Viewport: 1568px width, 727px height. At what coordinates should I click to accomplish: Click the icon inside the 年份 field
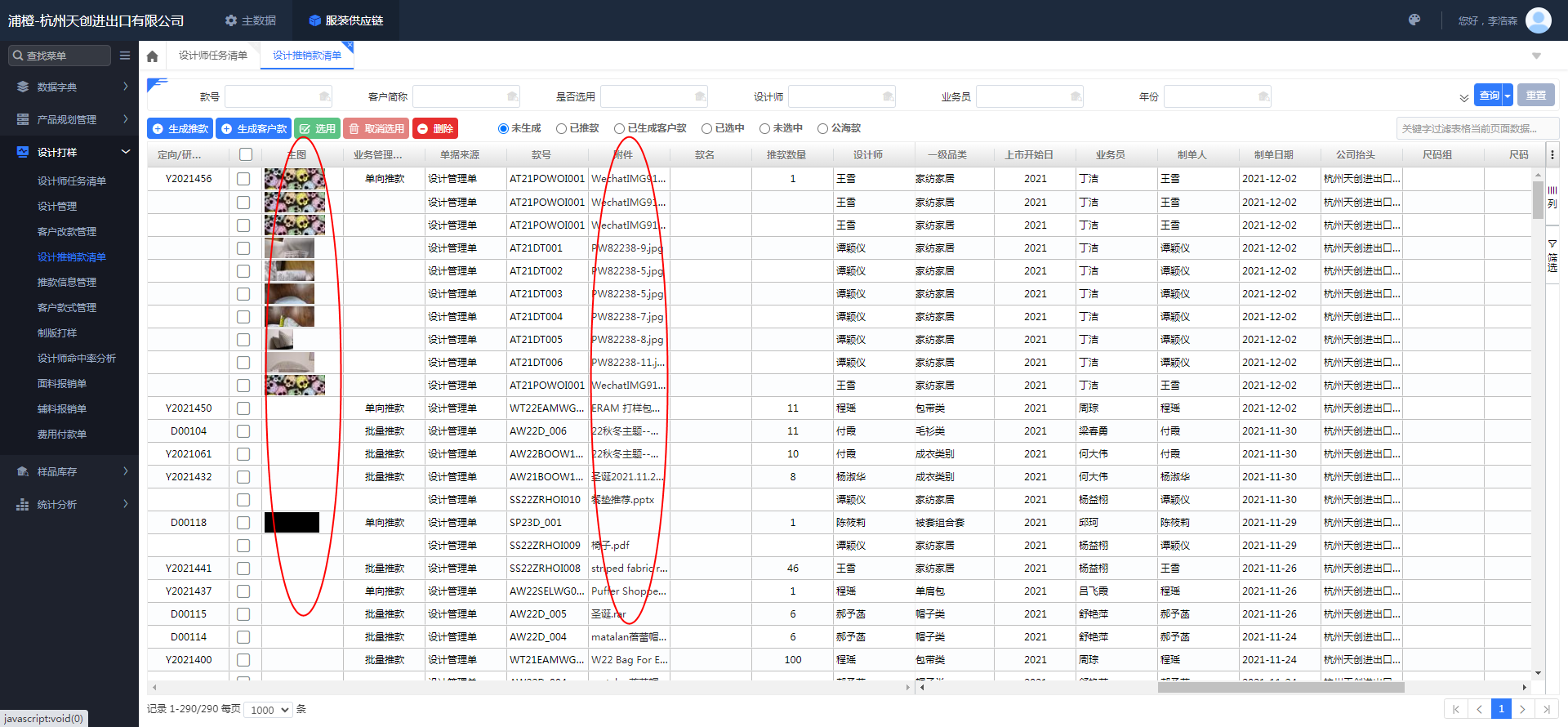coord(1263,96)
